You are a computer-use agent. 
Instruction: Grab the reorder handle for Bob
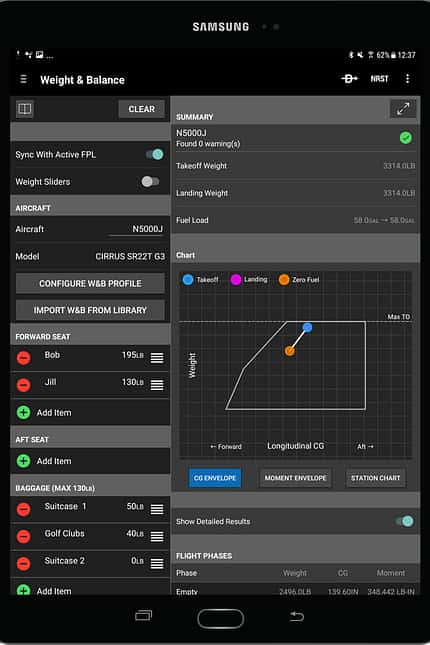[x=157, y=358]
